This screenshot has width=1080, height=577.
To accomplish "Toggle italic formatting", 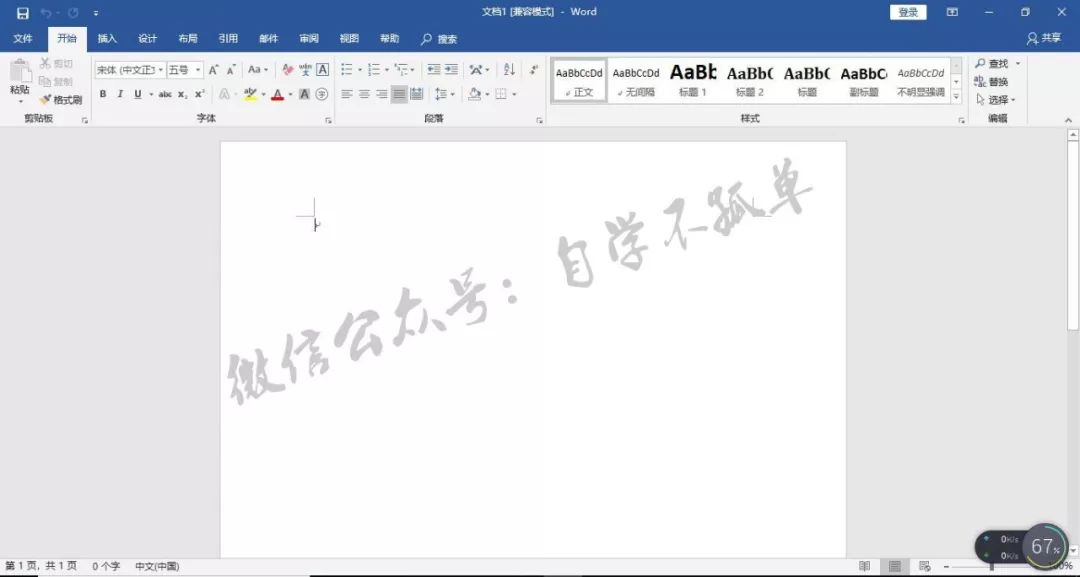I will point(120,94).
